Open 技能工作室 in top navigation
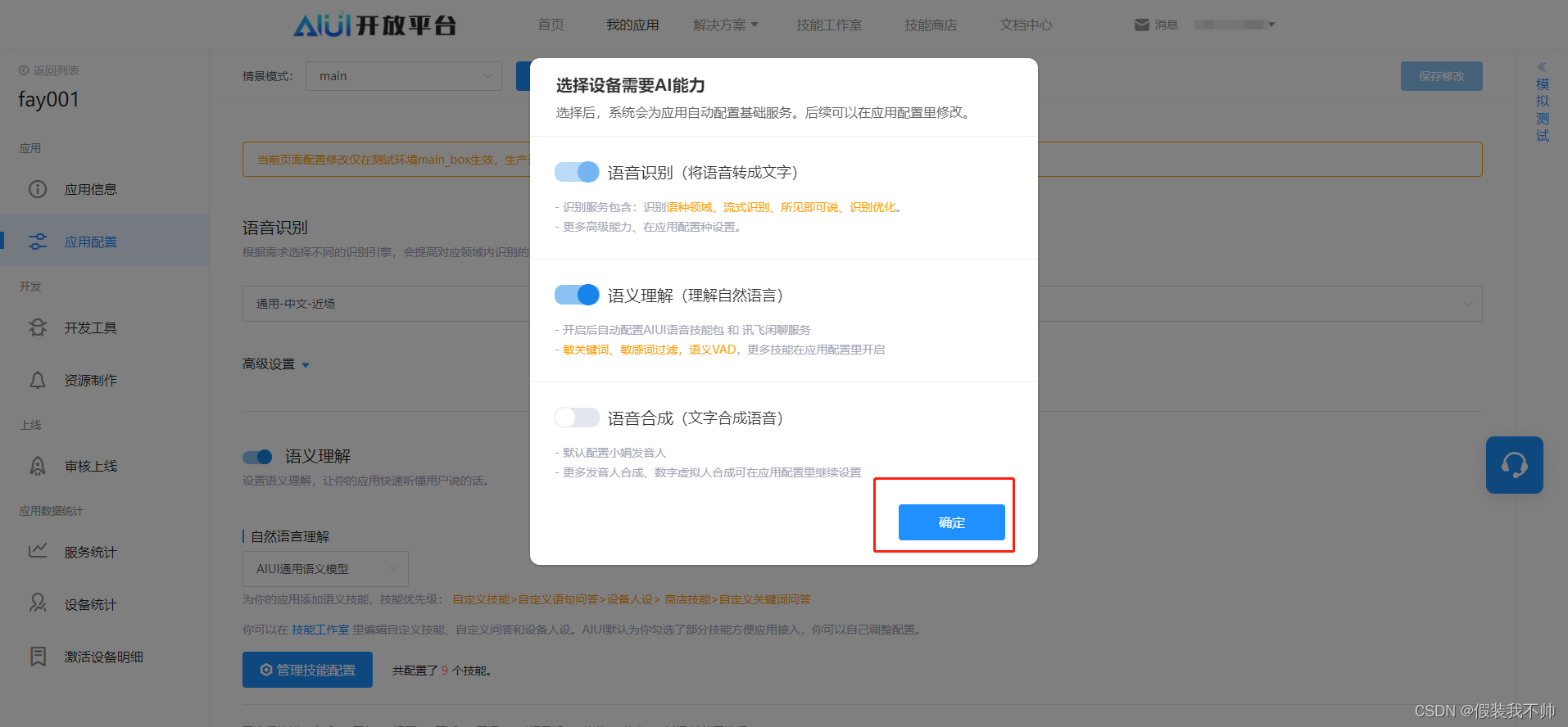Image resolution: width=1568 pixels, height=727 pixels. coord(829,25)
